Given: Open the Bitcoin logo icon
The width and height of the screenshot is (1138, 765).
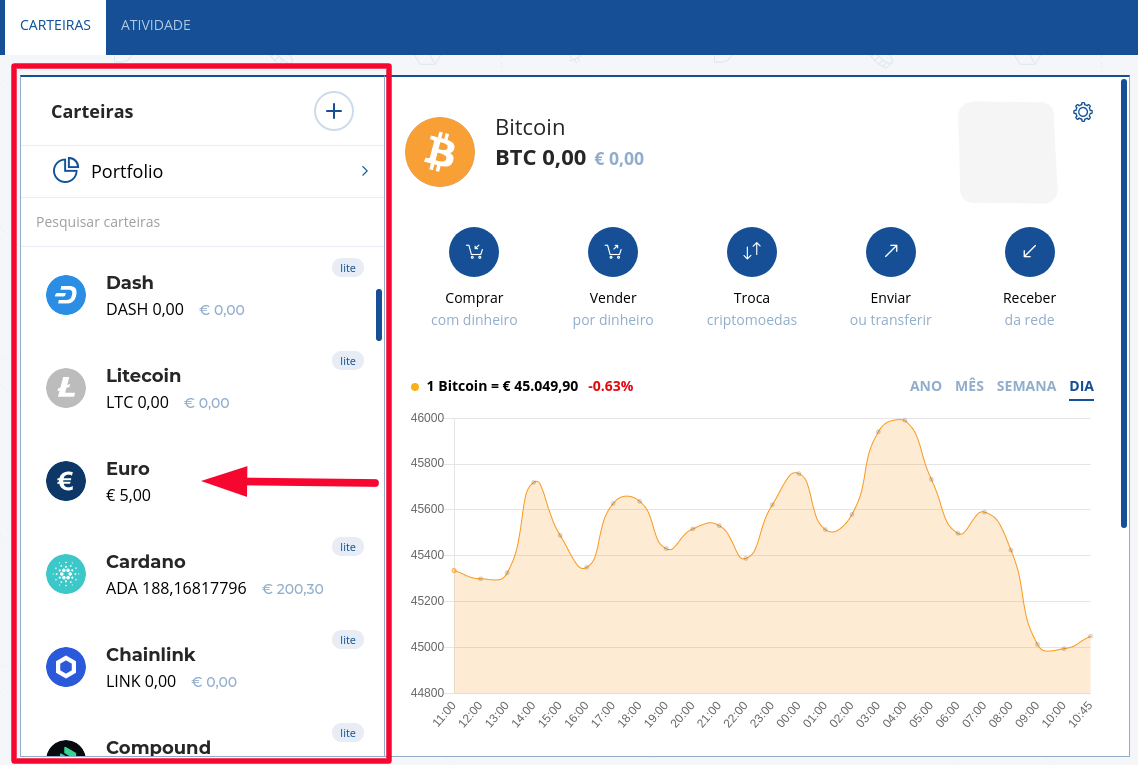Looking at the screenshot, I should [440, 152].
